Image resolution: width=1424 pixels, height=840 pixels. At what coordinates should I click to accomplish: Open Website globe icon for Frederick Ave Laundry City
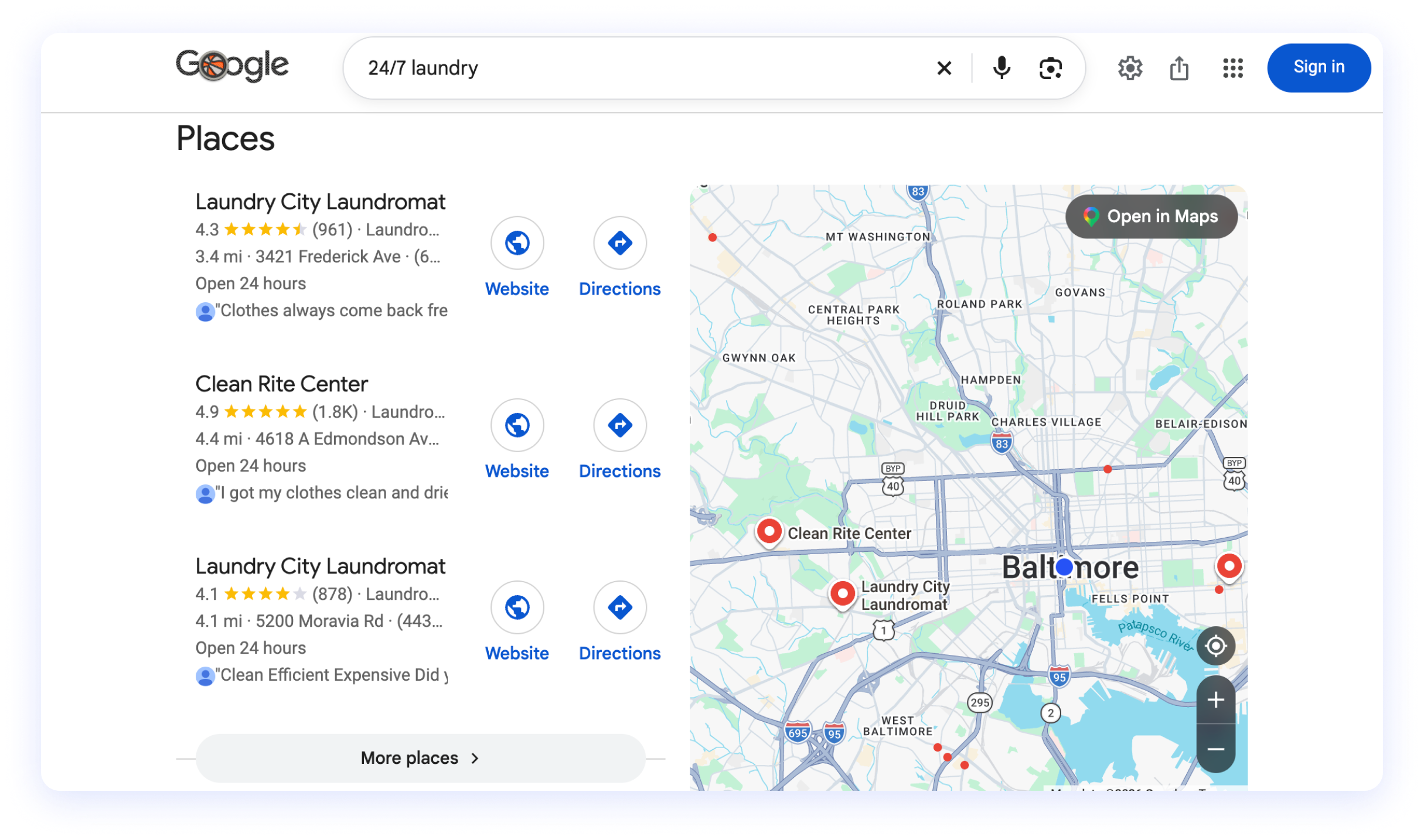[517, 243]
